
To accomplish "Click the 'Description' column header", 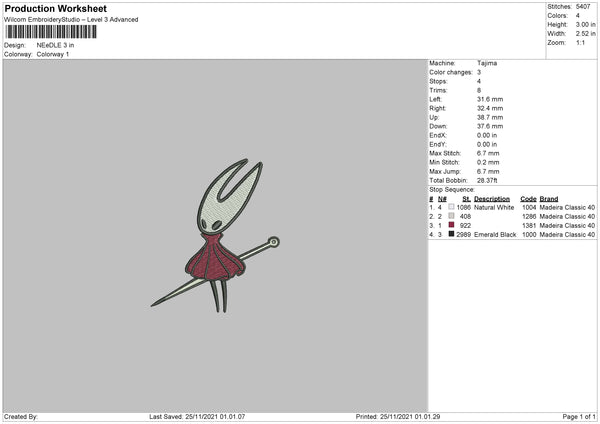I will (x=492, y=199).
